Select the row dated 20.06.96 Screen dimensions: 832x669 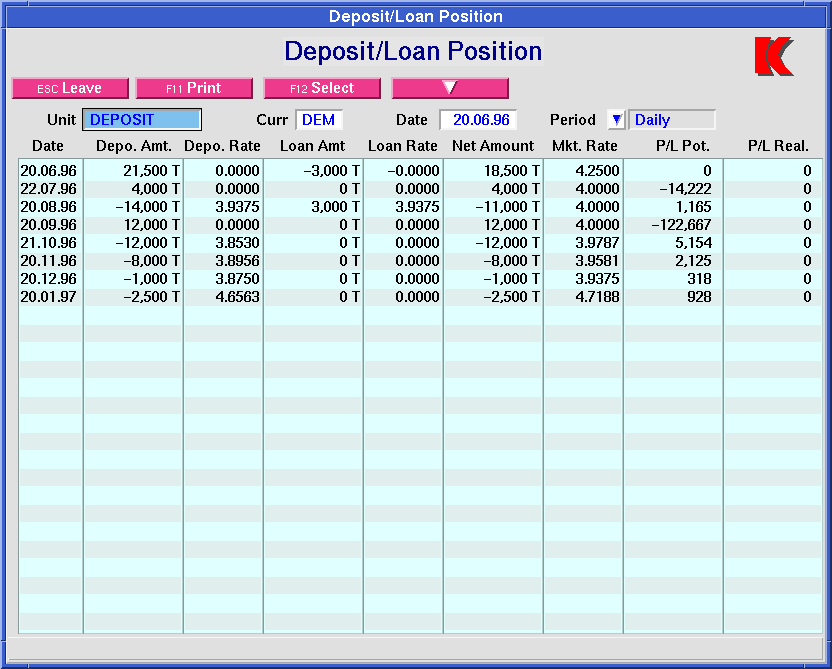coord(420,171)
